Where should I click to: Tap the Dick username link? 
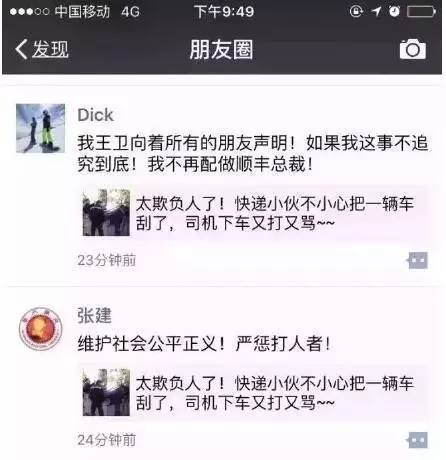tap(95, 115)
